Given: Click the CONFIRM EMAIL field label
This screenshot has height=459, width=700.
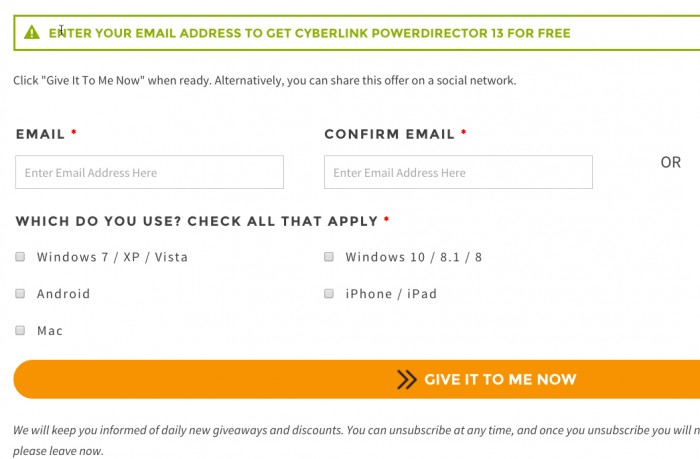Looking at the screenshot, I should tap(389, 134).
